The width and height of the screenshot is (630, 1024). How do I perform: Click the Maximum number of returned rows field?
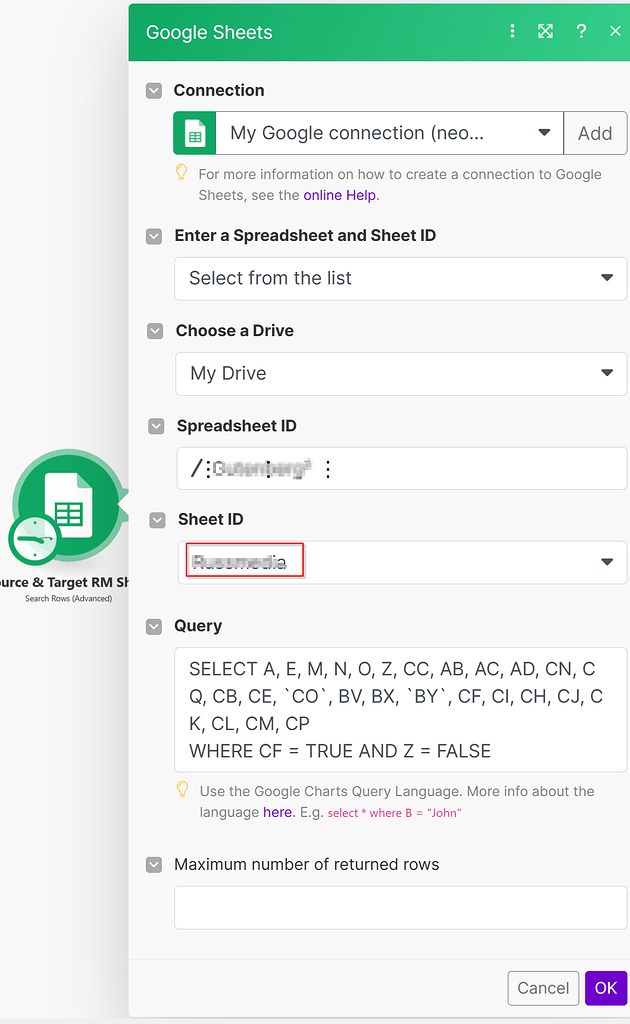pos(400,907)
